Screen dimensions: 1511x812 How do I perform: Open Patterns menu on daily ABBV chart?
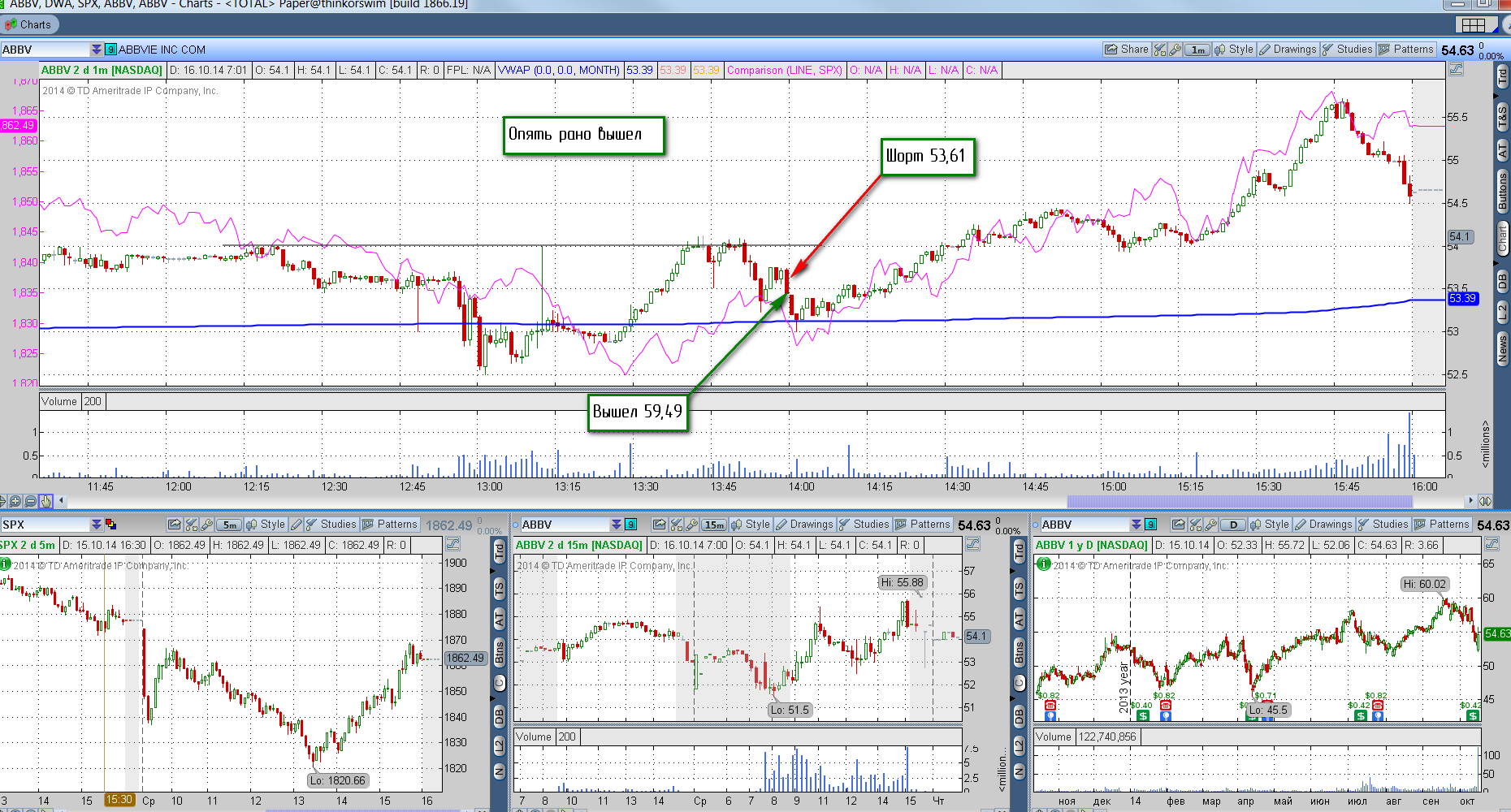pyautogui.click(x=1442, y=525)
